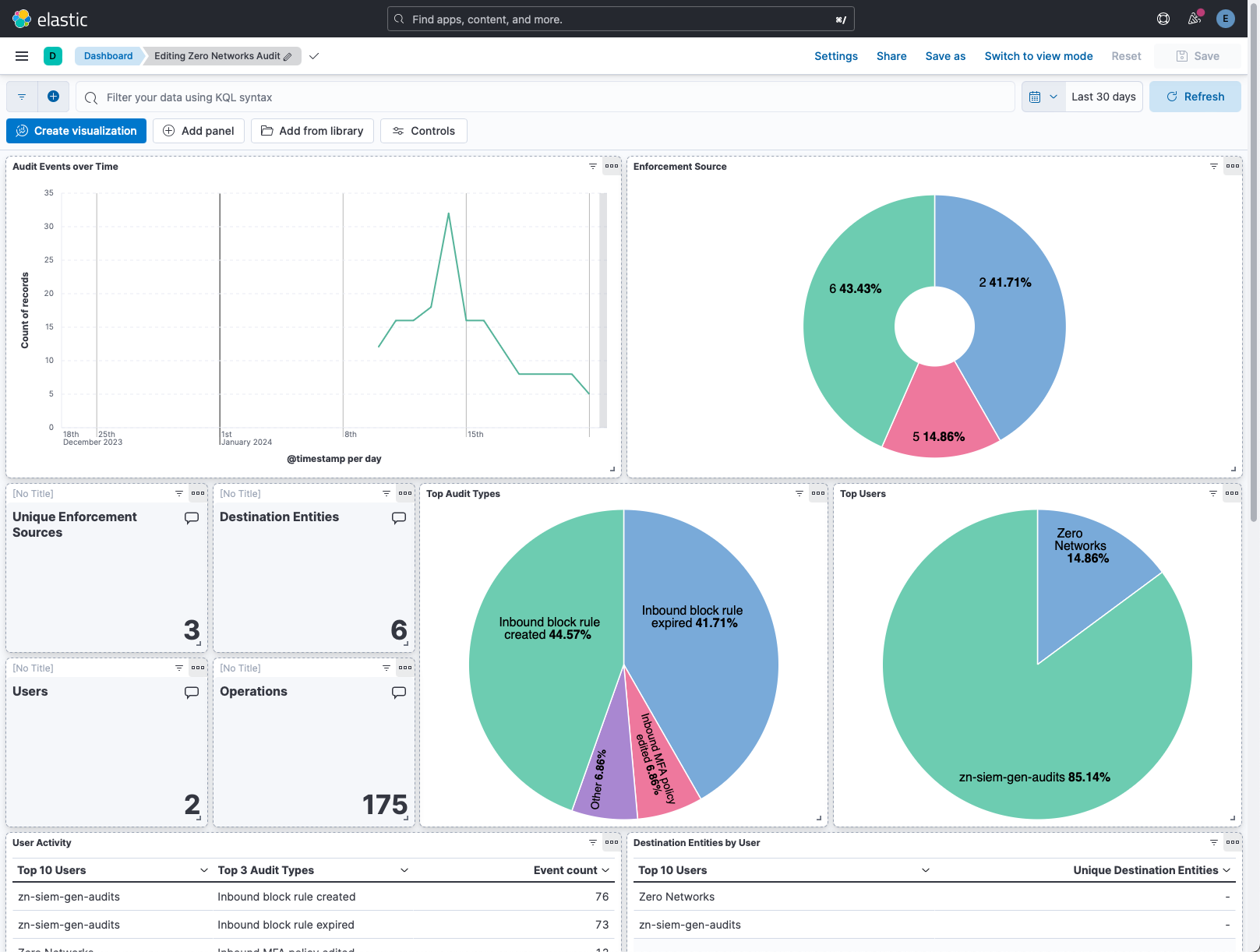Viewport: 1260px width, 952px height.
Task: Open the saved query filter menu
Action: 22,97
